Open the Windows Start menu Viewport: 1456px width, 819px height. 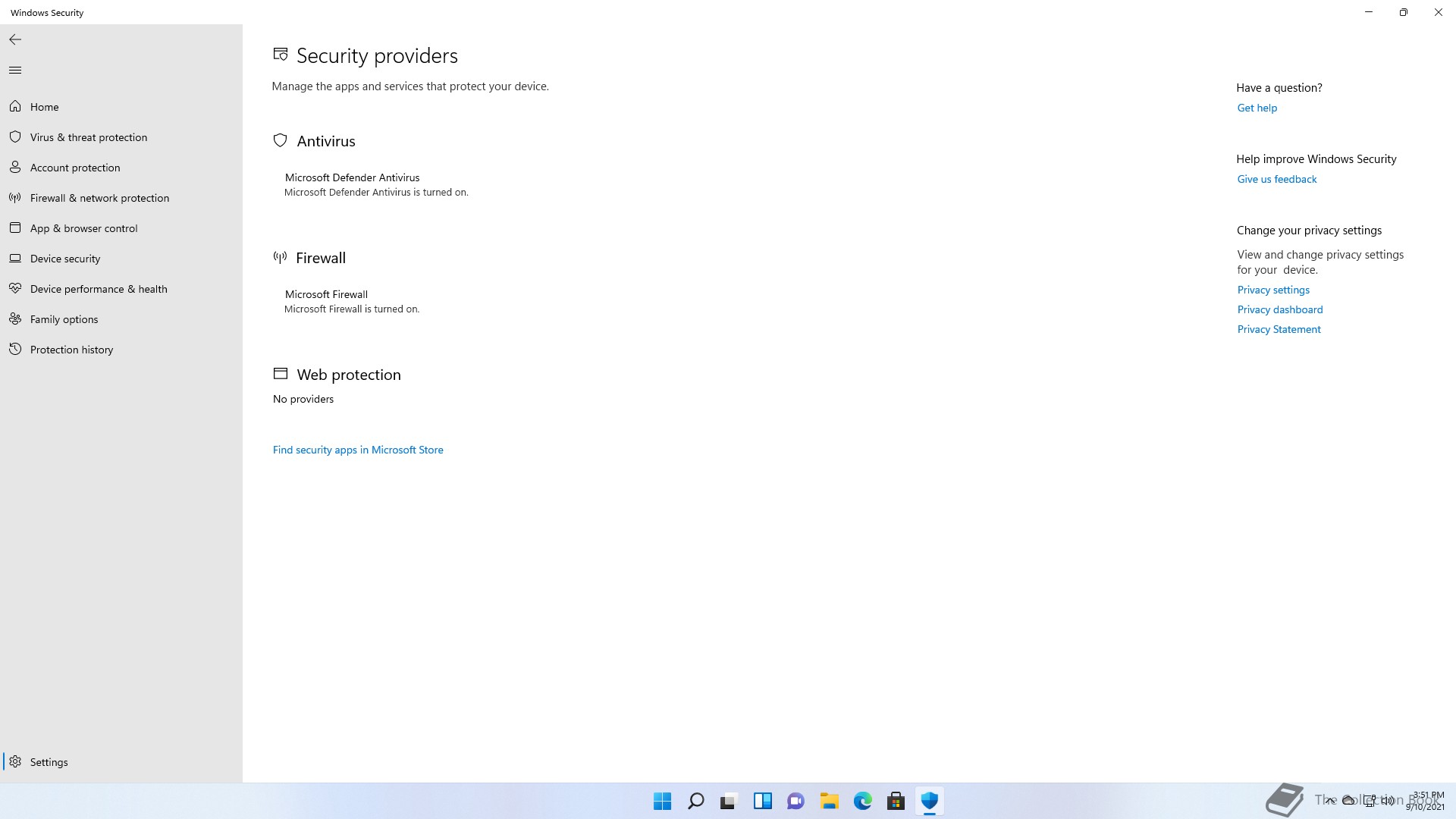pos(662,801)
